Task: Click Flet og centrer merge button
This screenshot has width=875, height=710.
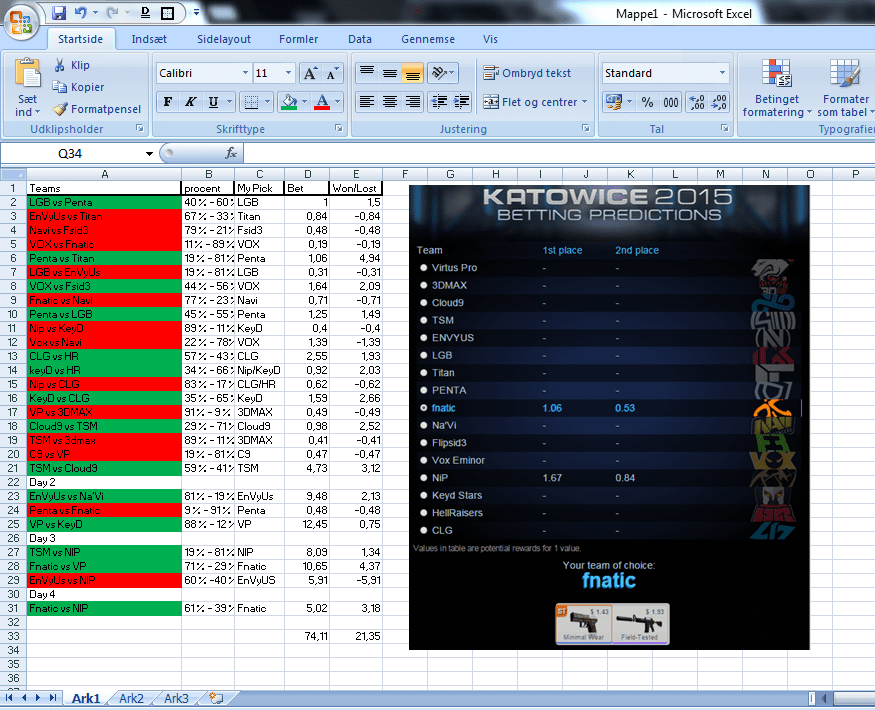Action: 530,102
